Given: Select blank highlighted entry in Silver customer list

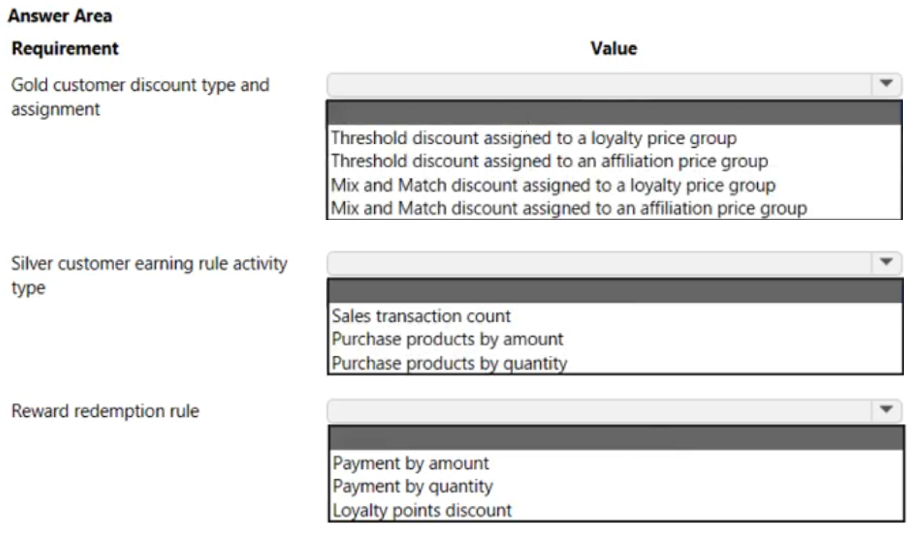Looking at the screenshot, I should coord(615,291).
